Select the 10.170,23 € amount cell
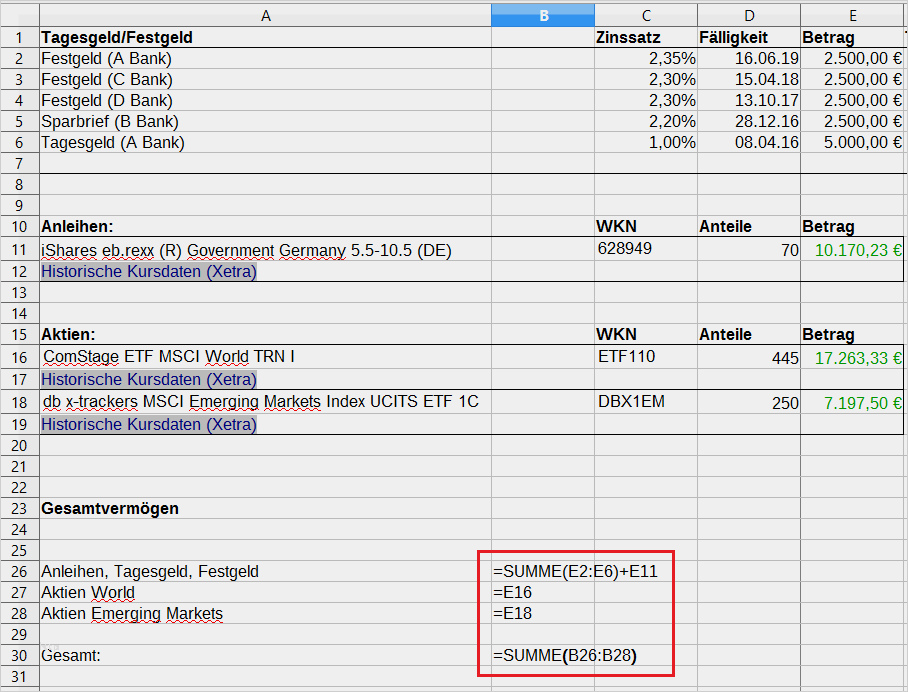This screenshot has height=692, width=908. pos(852,251)
